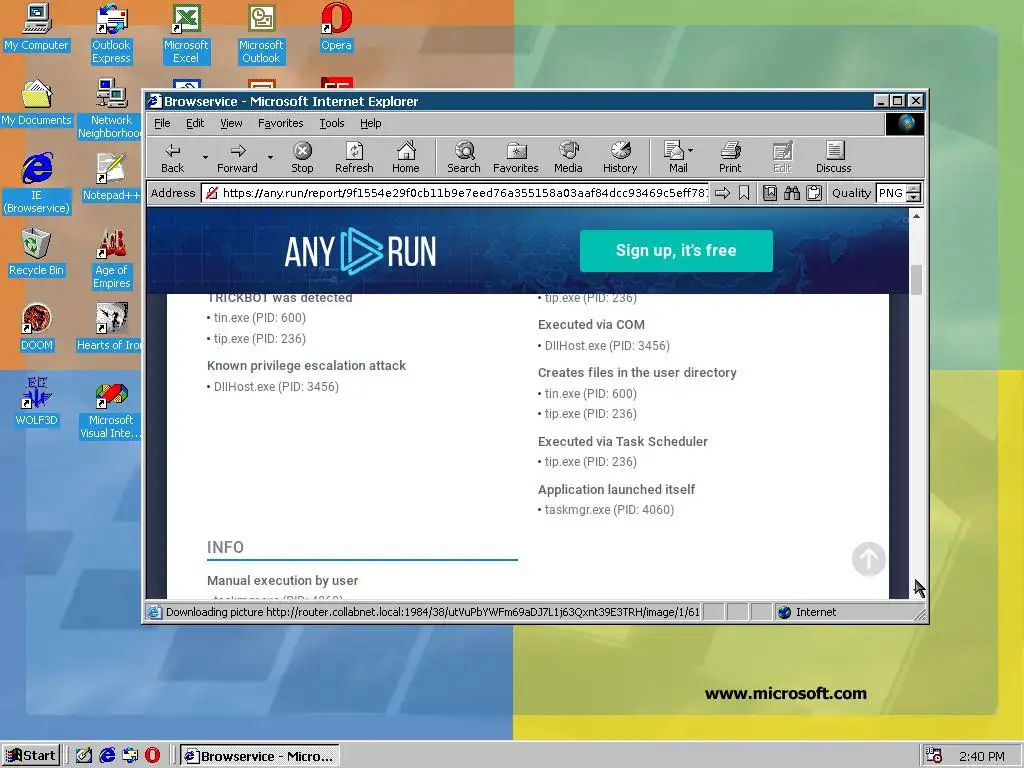Click the address bar URL field
This screenshot has height=768, width=1024.
click(455, 193)
